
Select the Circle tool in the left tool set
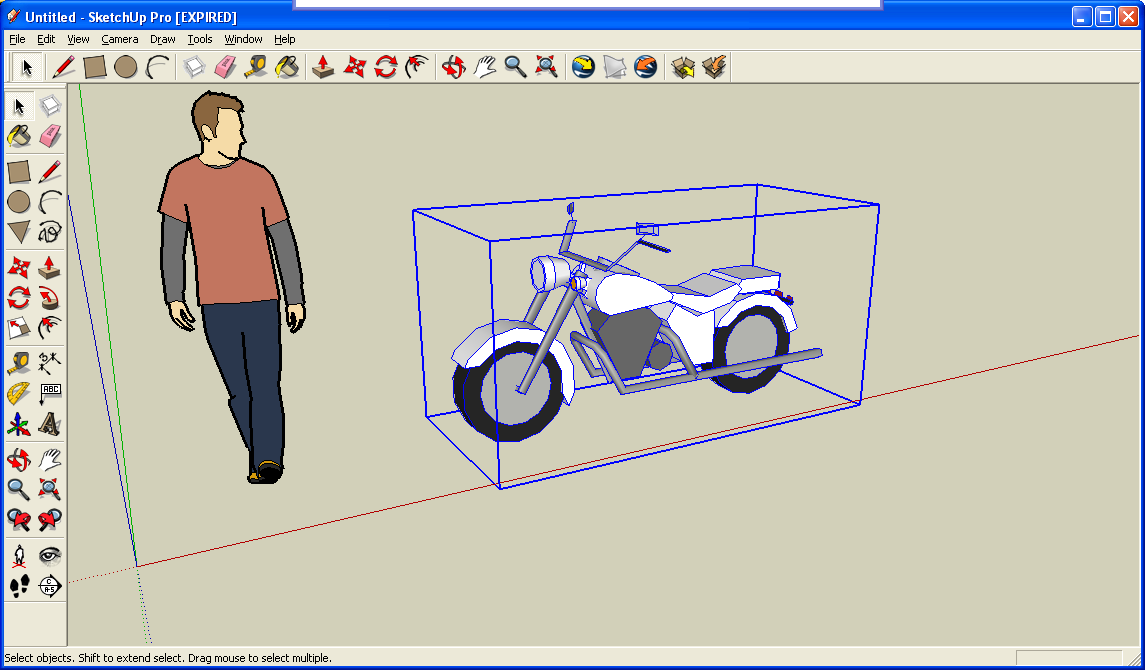tap(18, 202)
